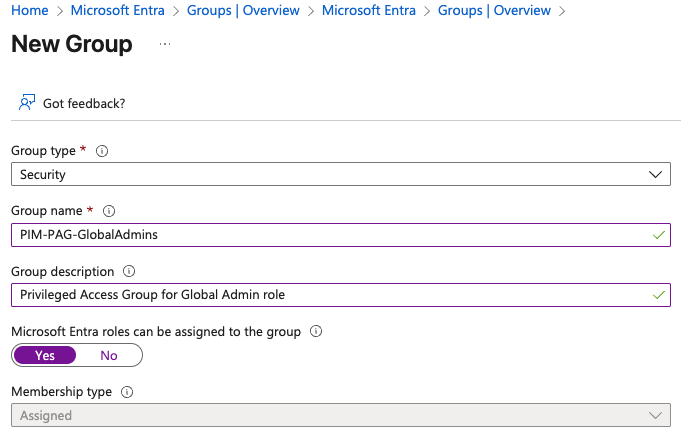Open the Group type dropdown showing Security
681x440 pixels.
[x=340, y=174]
